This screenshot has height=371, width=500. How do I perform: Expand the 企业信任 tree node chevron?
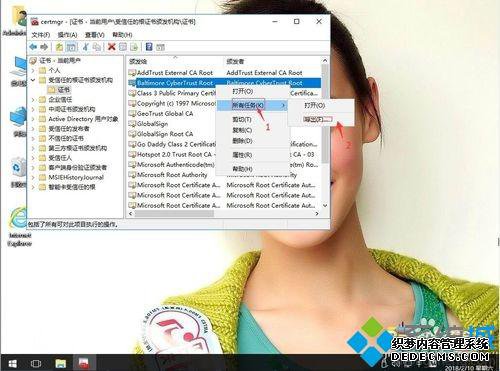pyautogui.click(x=33, y=100)
